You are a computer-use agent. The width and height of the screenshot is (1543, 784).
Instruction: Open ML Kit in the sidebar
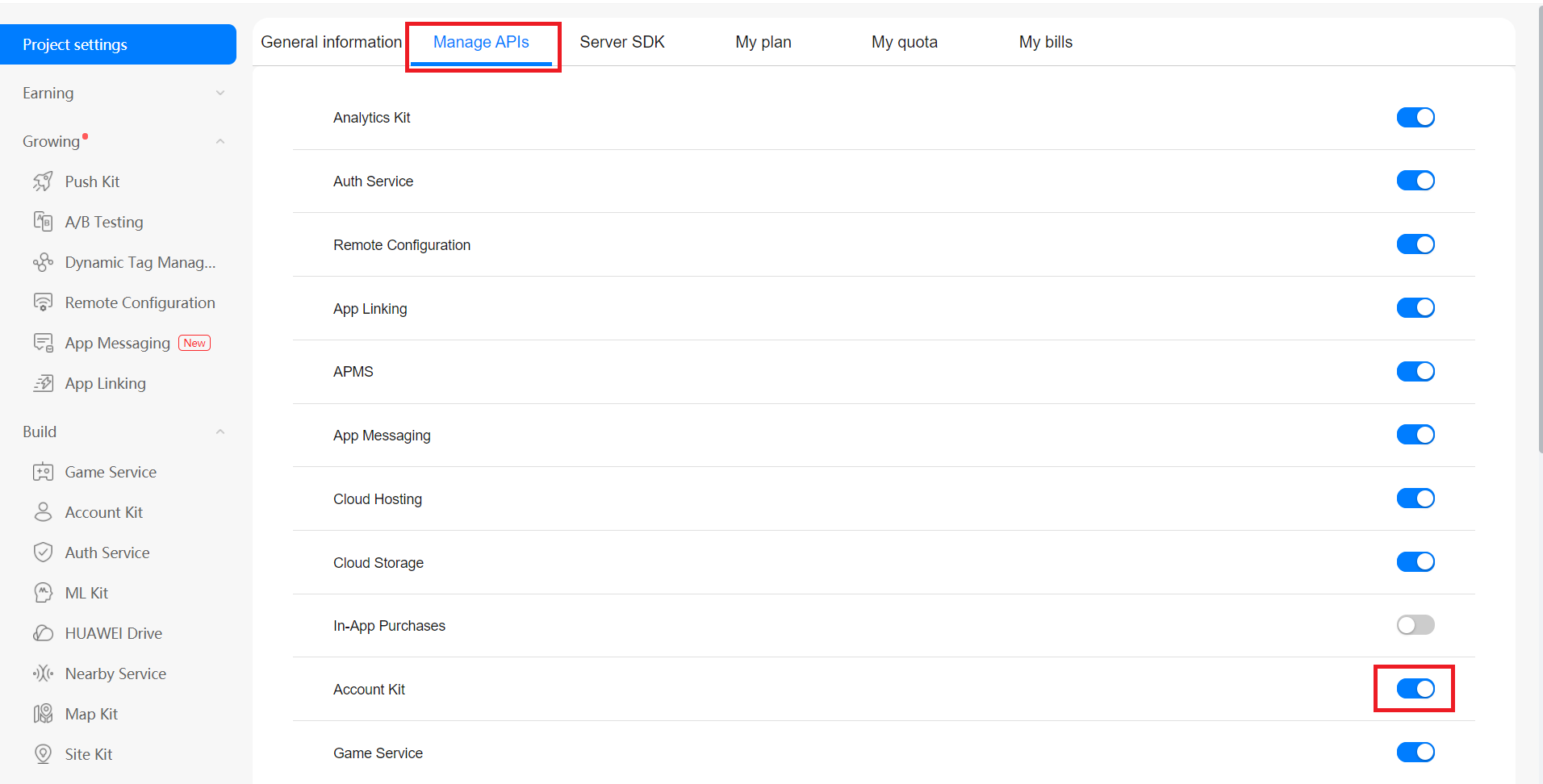[86, 593]
